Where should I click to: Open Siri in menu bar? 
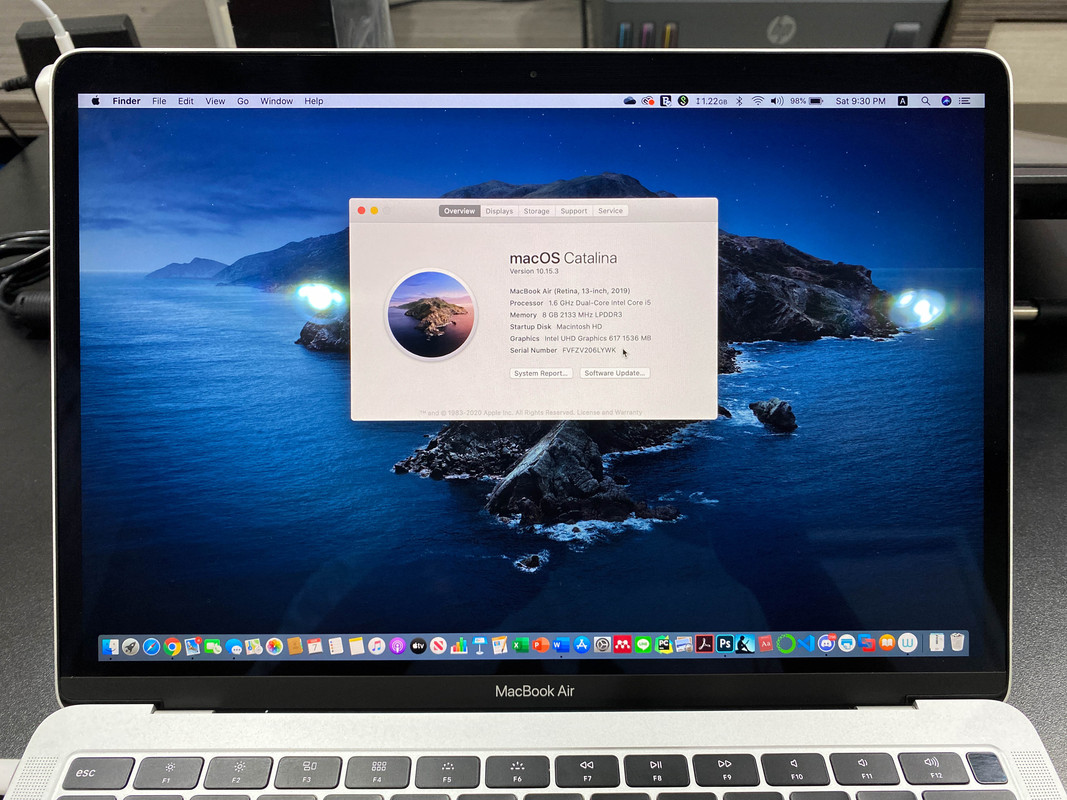[946, 101]
